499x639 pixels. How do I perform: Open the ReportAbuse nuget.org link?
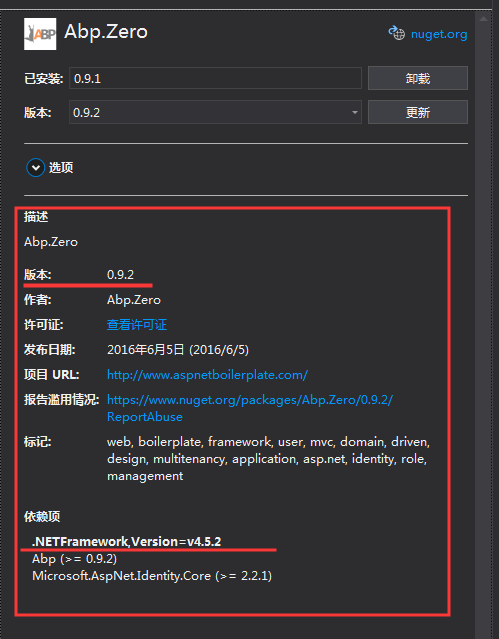point(250,408)
